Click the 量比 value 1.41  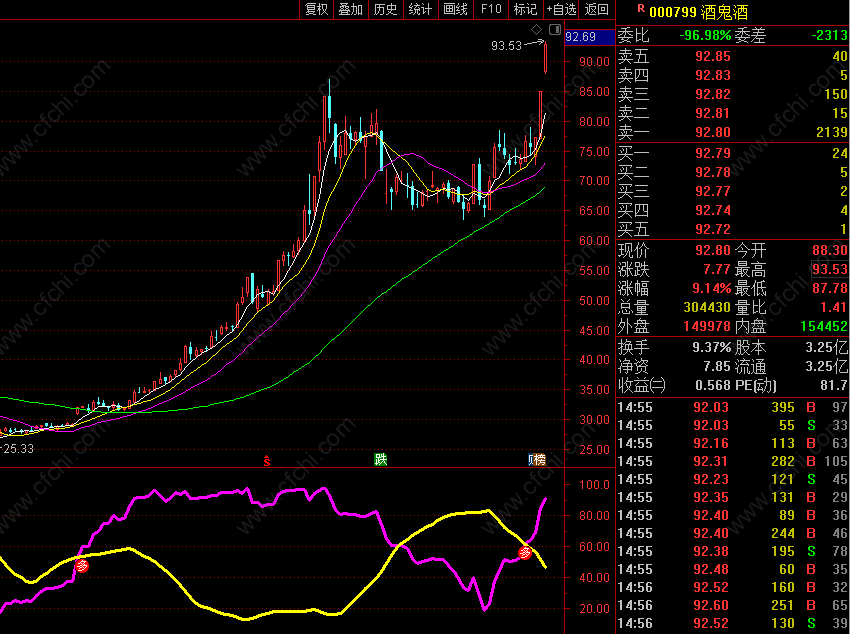(x=833, y=307)
